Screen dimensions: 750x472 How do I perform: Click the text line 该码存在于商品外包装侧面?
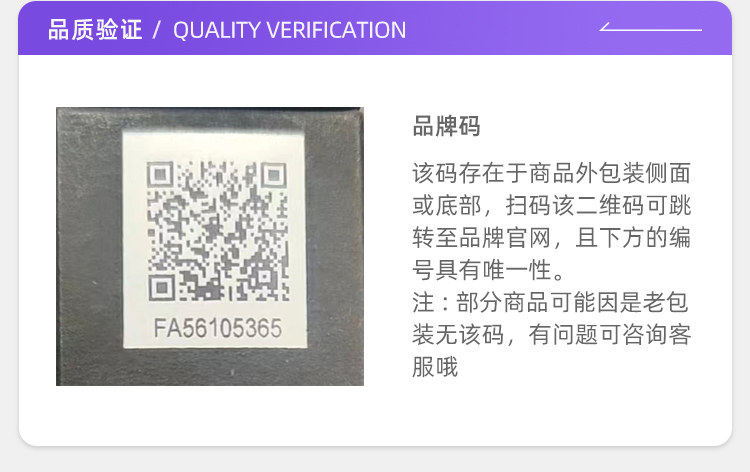pos(551,173)
